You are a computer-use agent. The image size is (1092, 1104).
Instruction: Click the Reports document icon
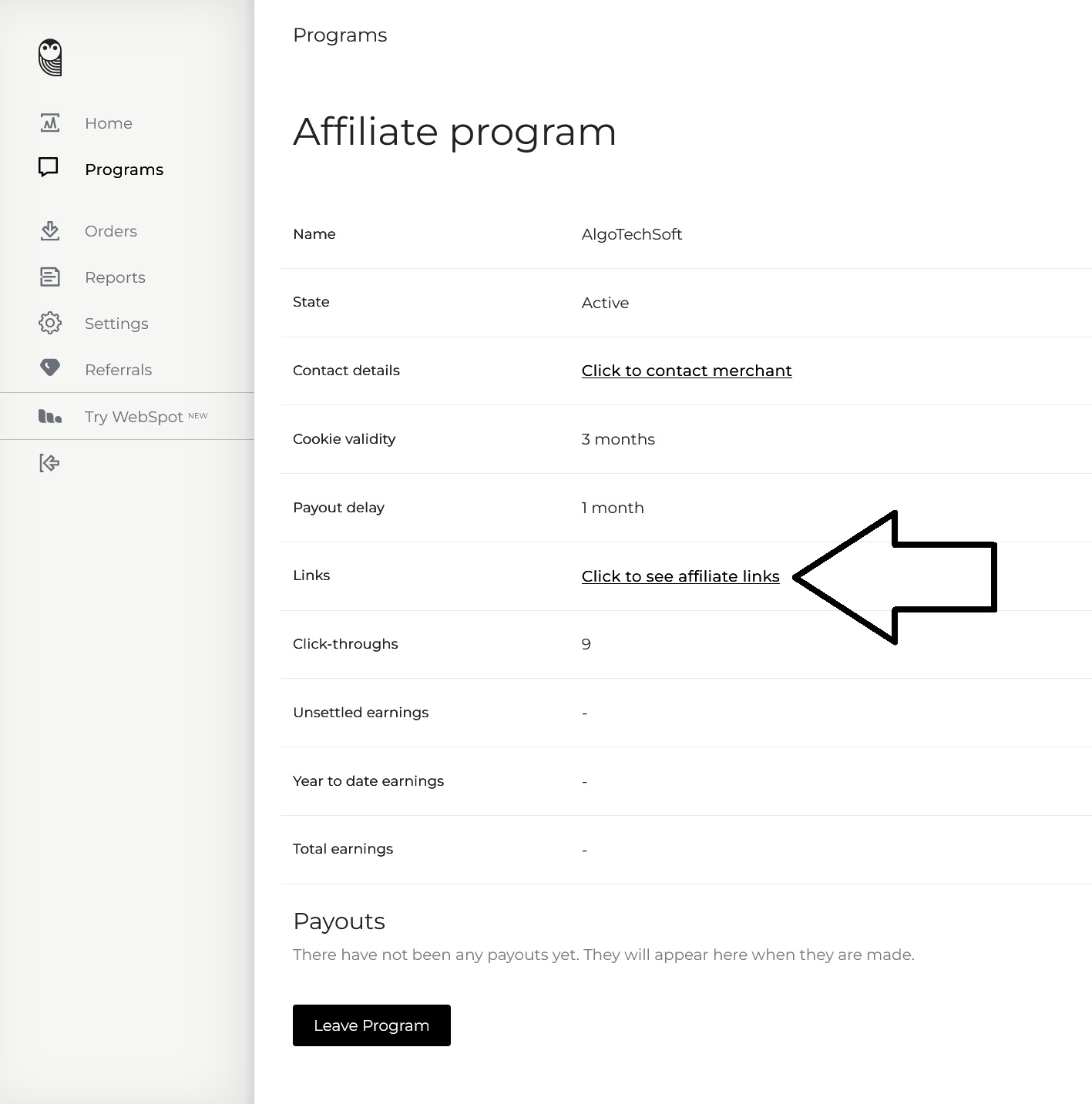point(50,277)
